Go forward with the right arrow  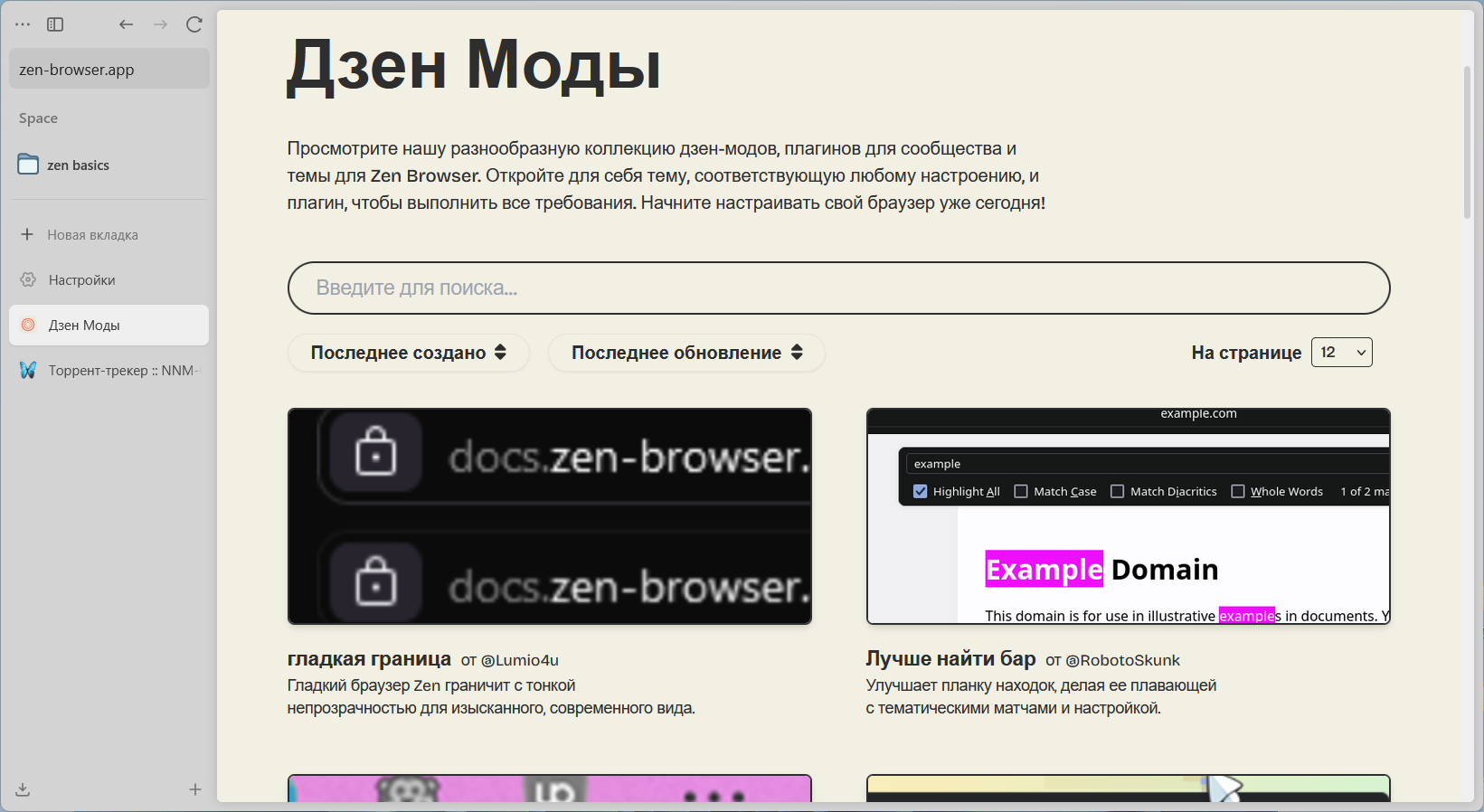(160, 24)
